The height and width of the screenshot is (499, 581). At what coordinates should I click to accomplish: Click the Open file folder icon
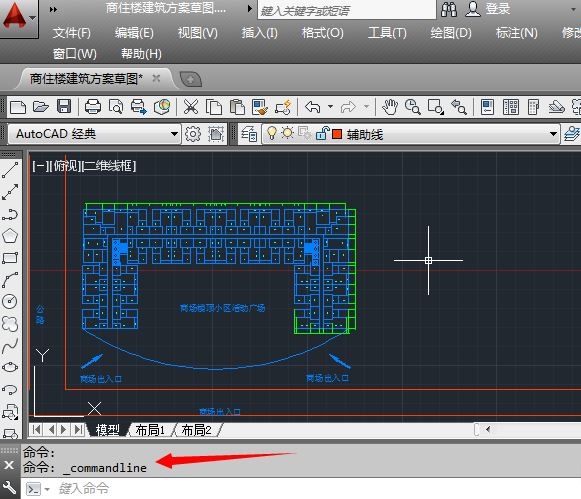click(41, 107)
